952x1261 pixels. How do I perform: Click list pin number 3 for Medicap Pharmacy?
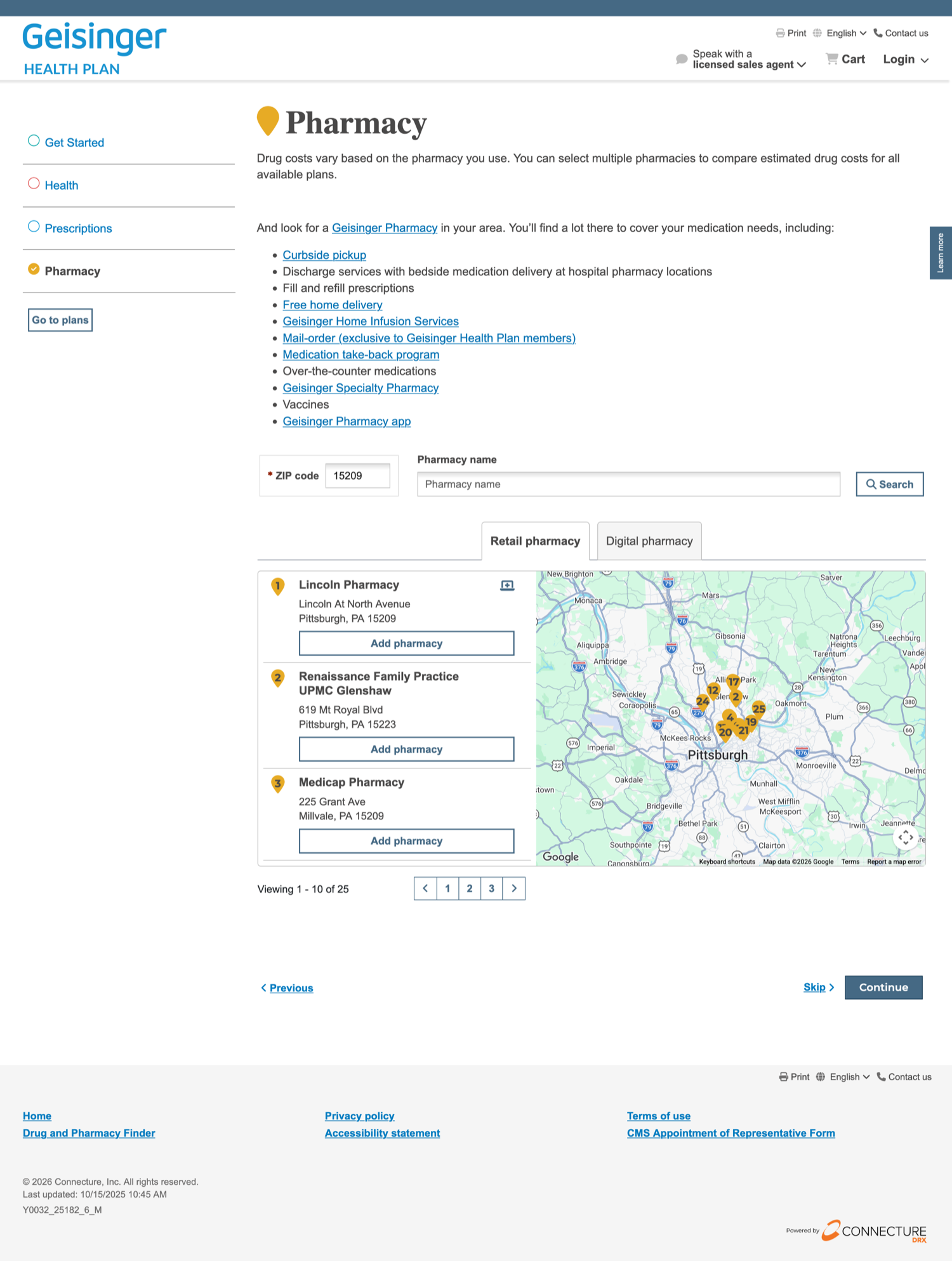pos(277,784)
